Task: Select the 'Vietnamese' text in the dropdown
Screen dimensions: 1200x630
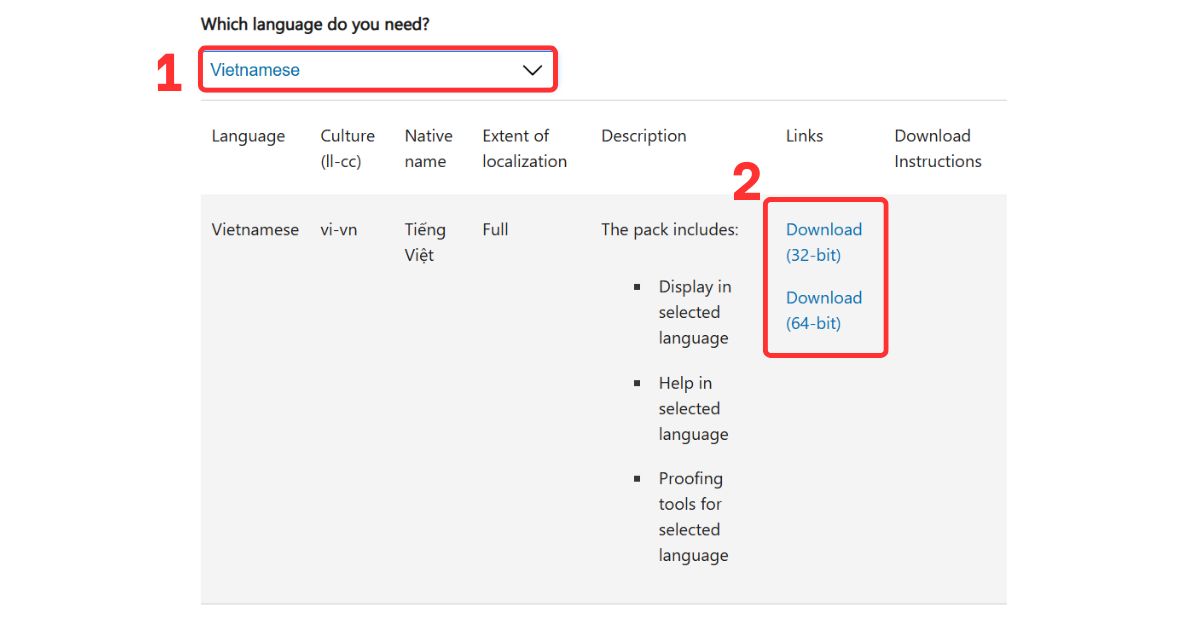Action: (254, 69)
